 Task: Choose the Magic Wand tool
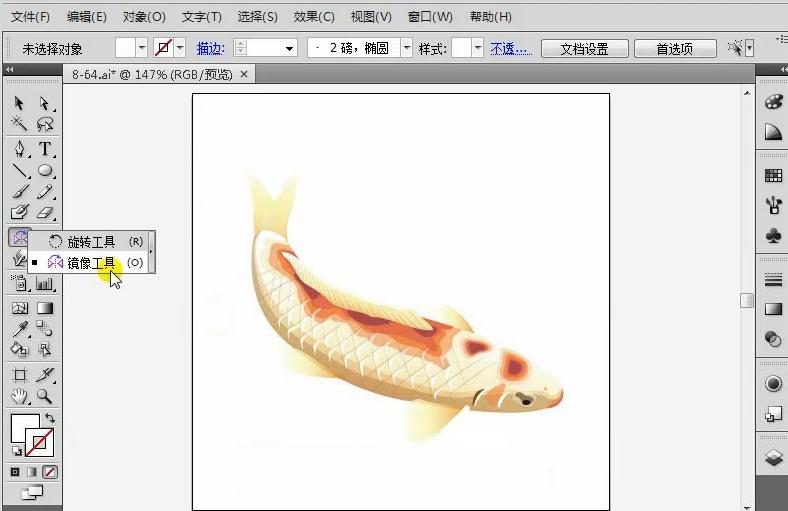point(19,124)
